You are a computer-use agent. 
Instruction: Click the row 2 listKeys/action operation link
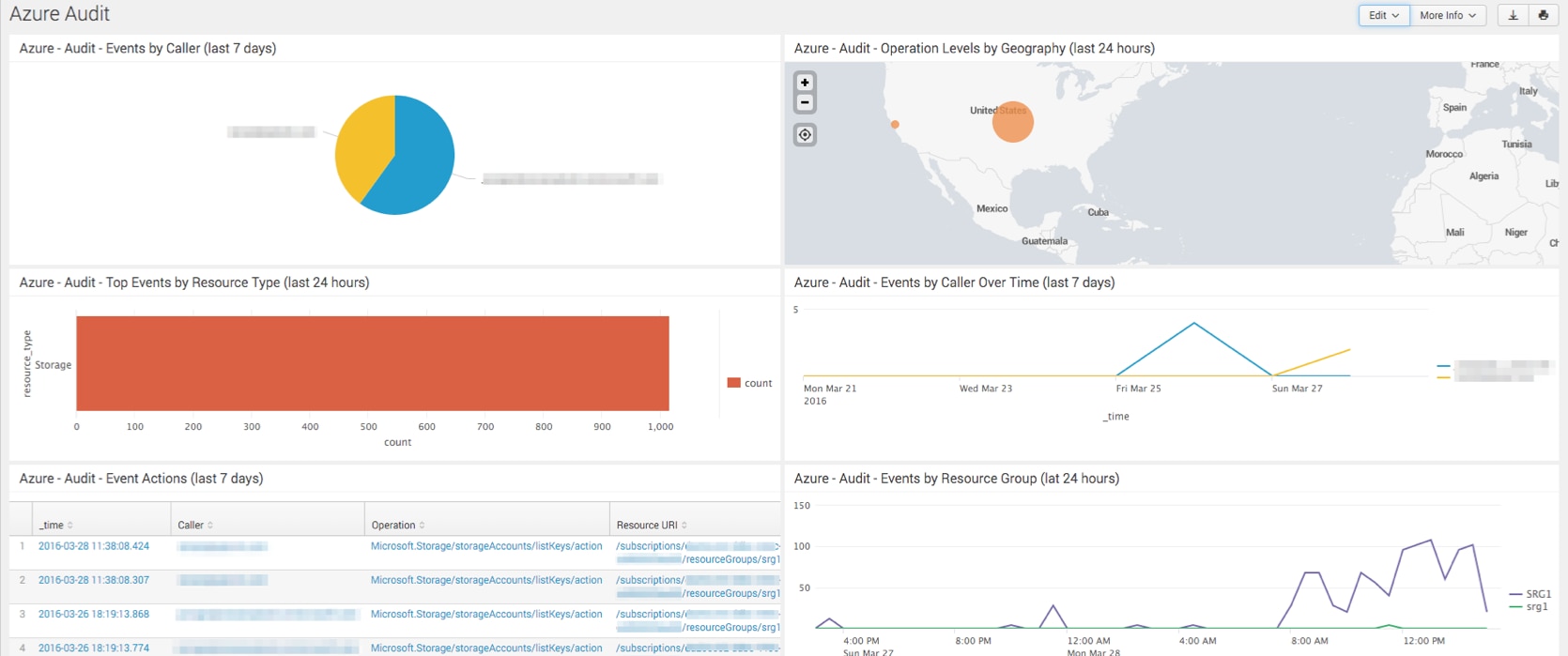coord(486,580)
